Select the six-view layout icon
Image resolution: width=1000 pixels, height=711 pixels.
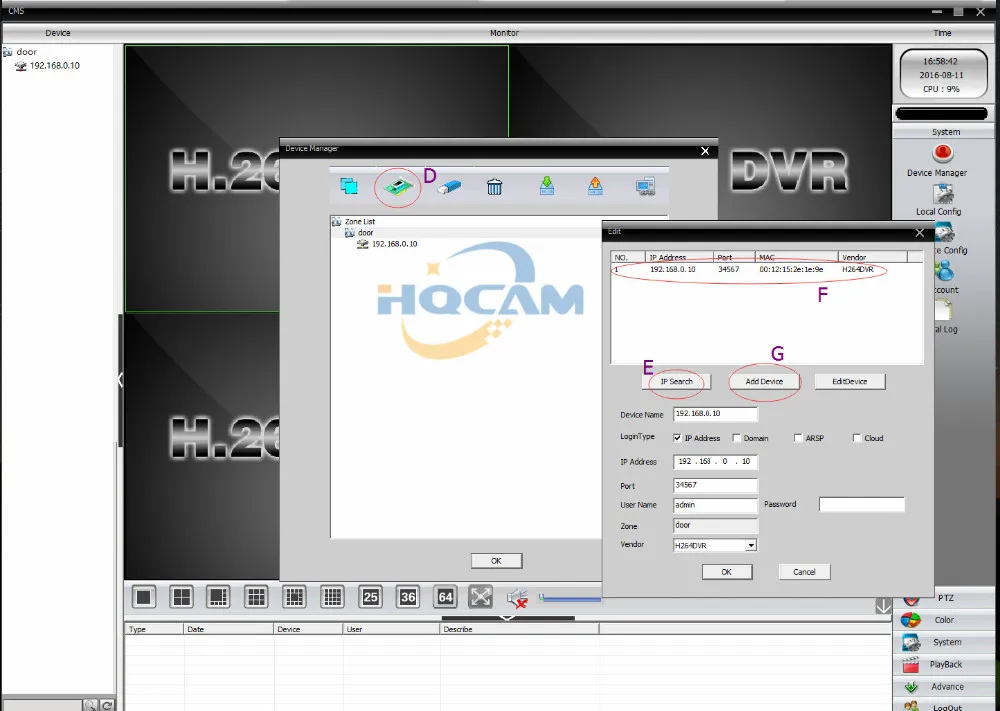click(218, 597)
